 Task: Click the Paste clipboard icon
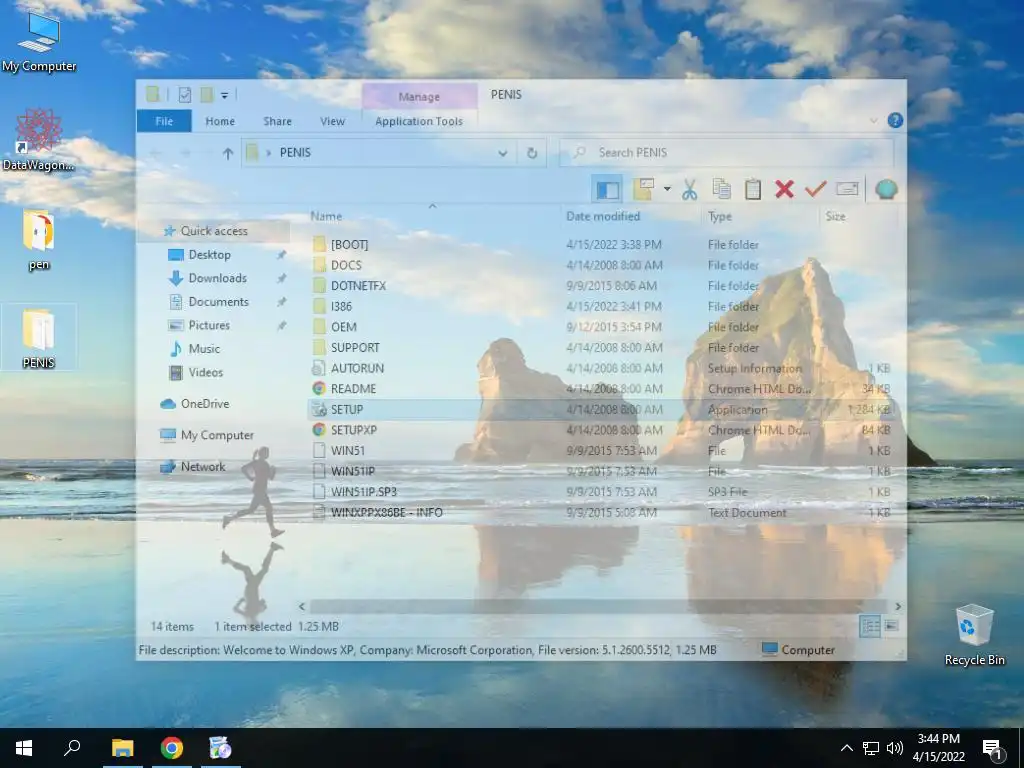(x=753, y=189)
